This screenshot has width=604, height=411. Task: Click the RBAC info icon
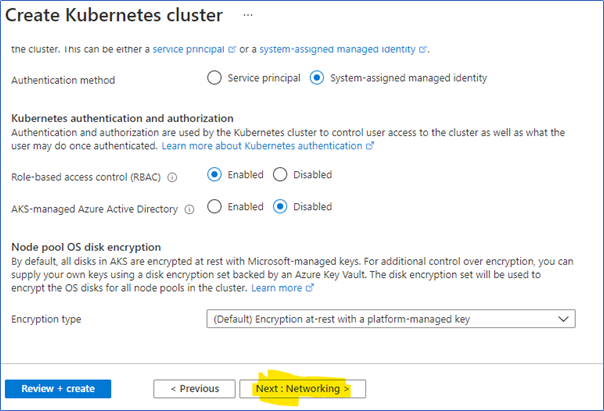point(172,175)
